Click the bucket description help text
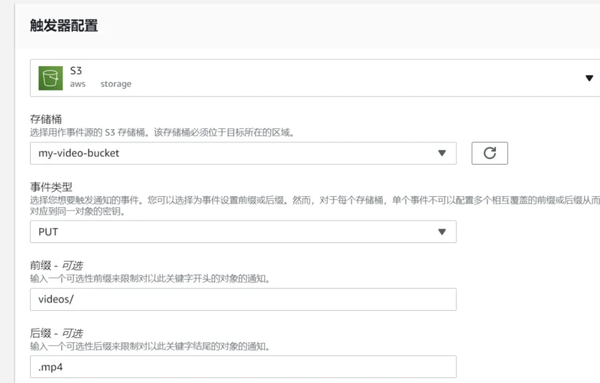 (x=162, y=132)
